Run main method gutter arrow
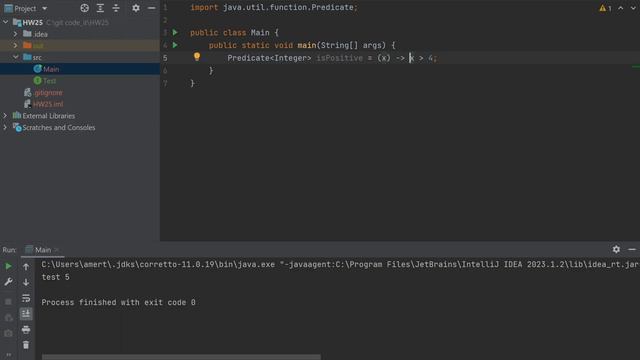 point(175,45)
